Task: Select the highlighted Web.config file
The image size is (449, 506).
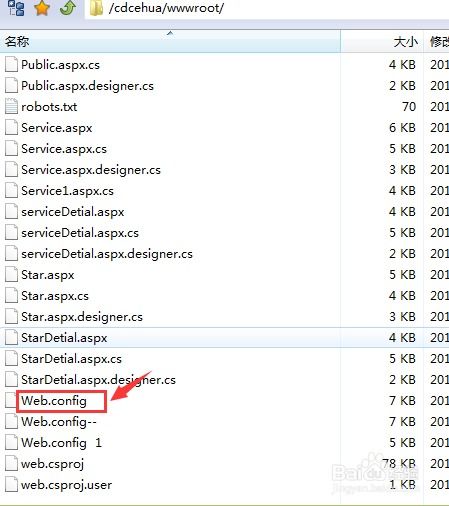Action: coord(54,401)
